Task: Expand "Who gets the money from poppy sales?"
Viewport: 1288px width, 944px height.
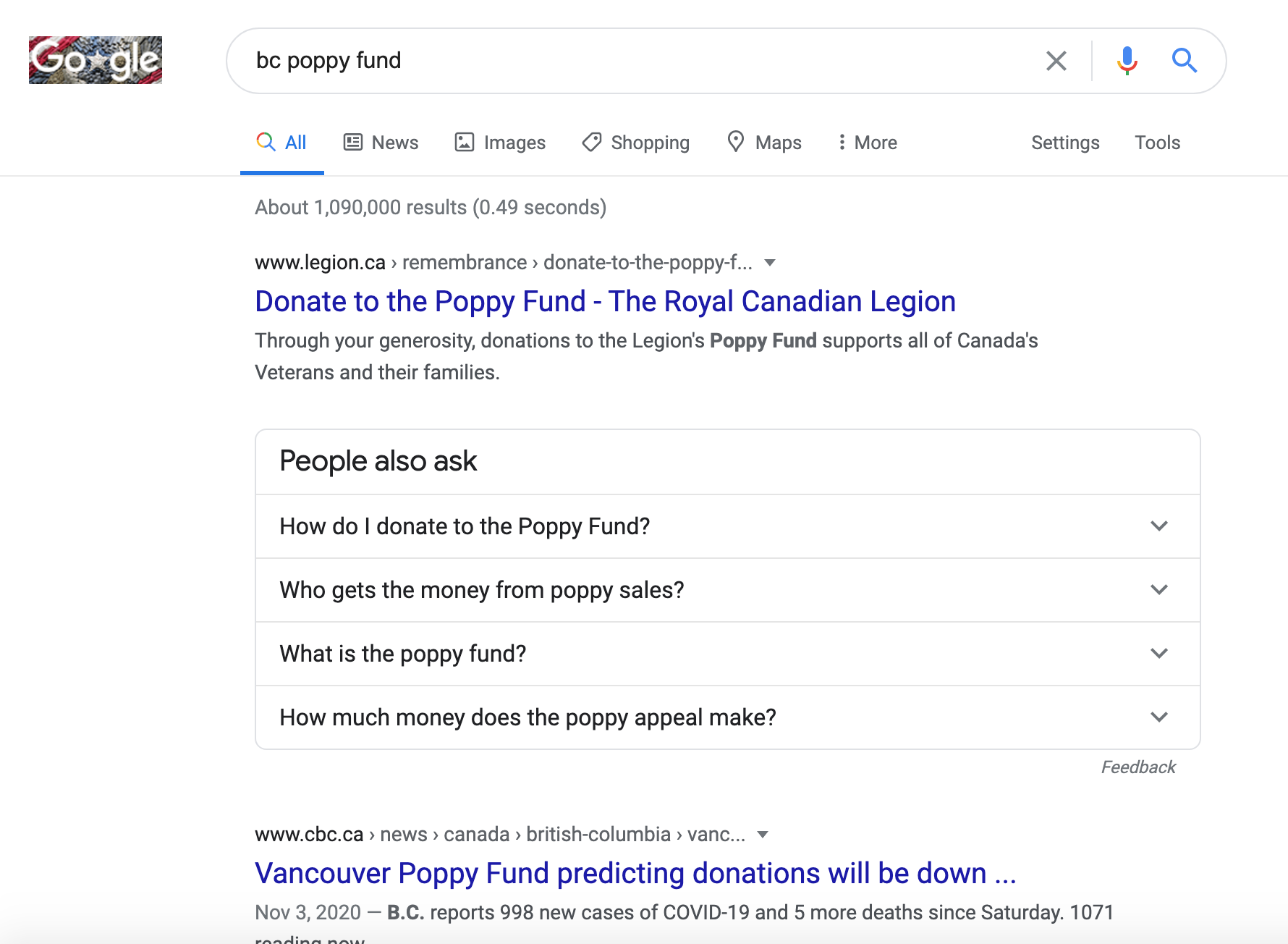Action: click(x=727, y=590)
